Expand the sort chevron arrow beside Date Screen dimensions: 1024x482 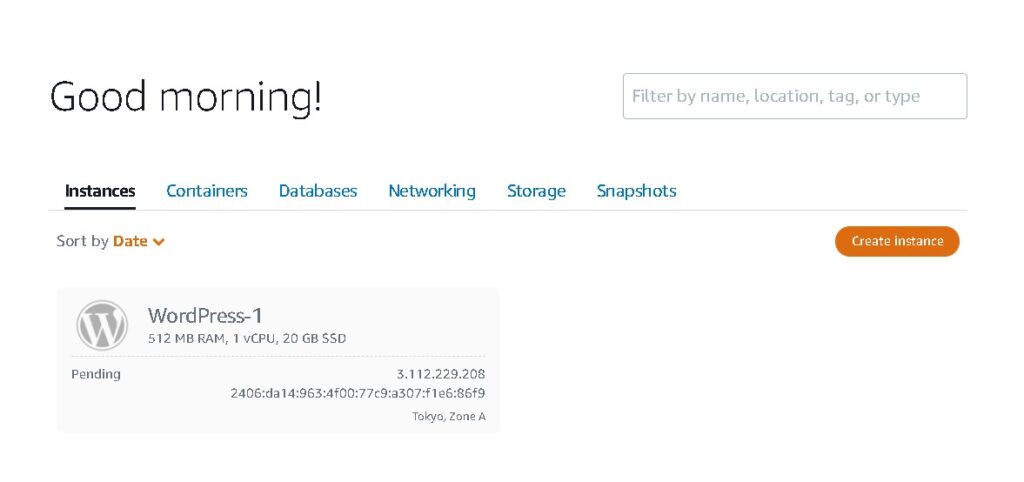pos(159,242)
